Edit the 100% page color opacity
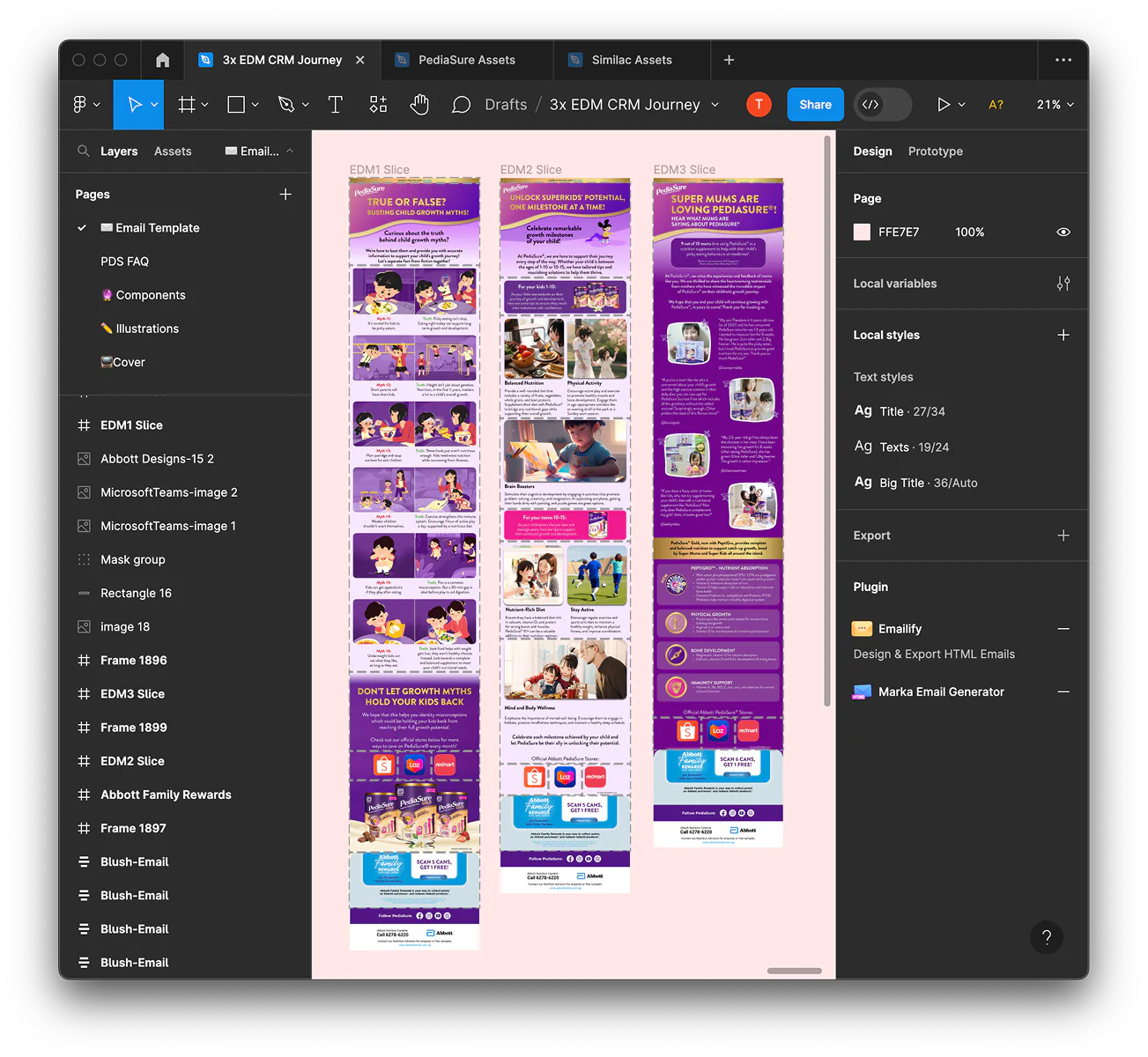The height and width of the screenshot is (1057, 1148). [x=970, y=232]
